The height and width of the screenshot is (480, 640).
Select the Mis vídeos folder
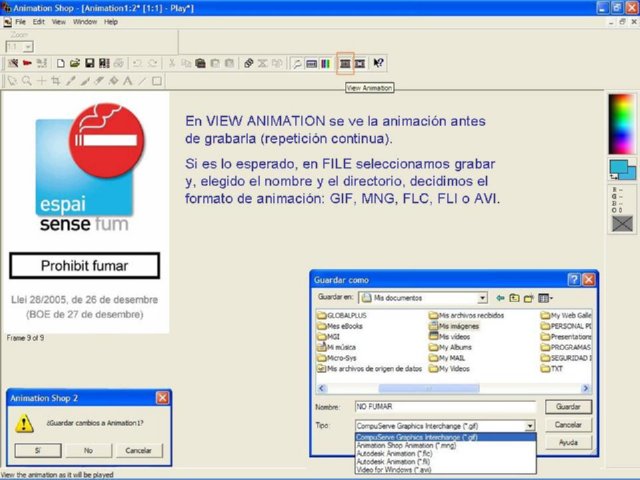[449, 337]
